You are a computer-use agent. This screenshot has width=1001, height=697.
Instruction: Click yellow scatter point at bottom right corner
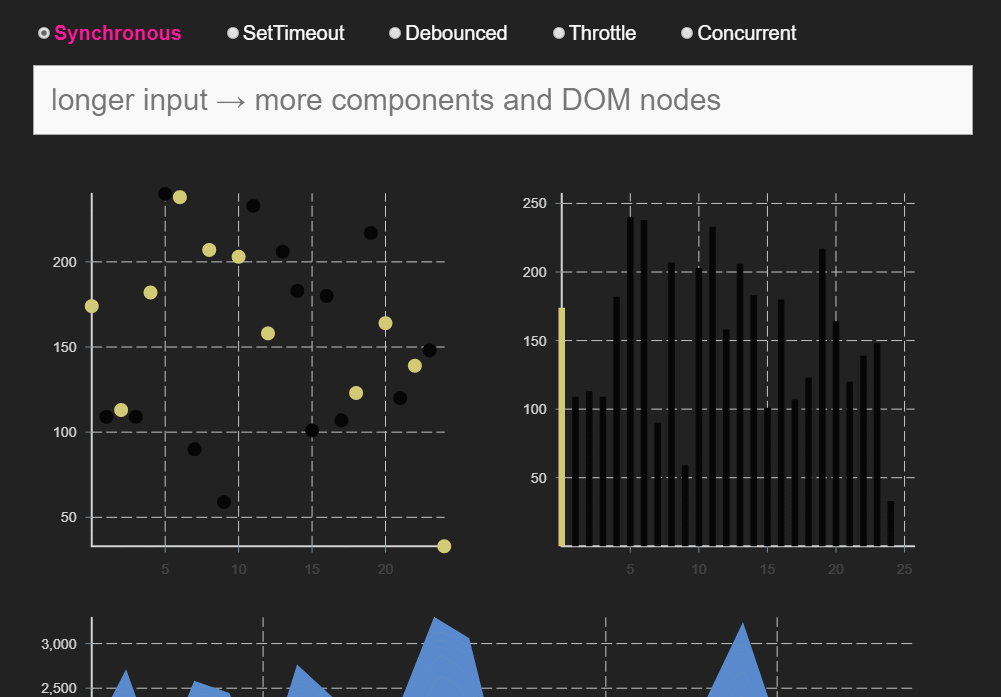pyautogui.click(x=444, y=546)
